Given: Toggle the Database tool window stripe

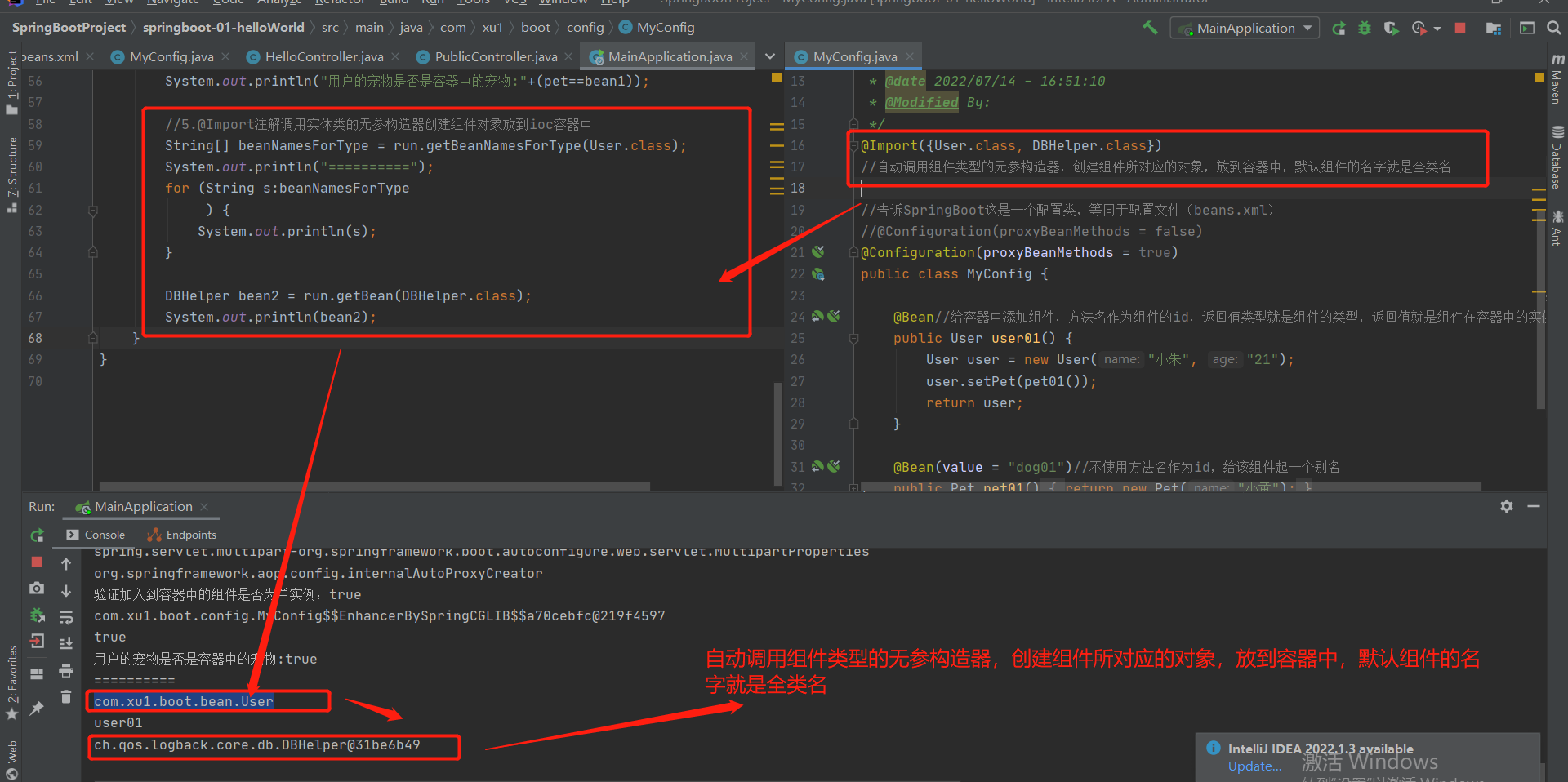Looking at the screenshot, I should [x=1557, y=157].
